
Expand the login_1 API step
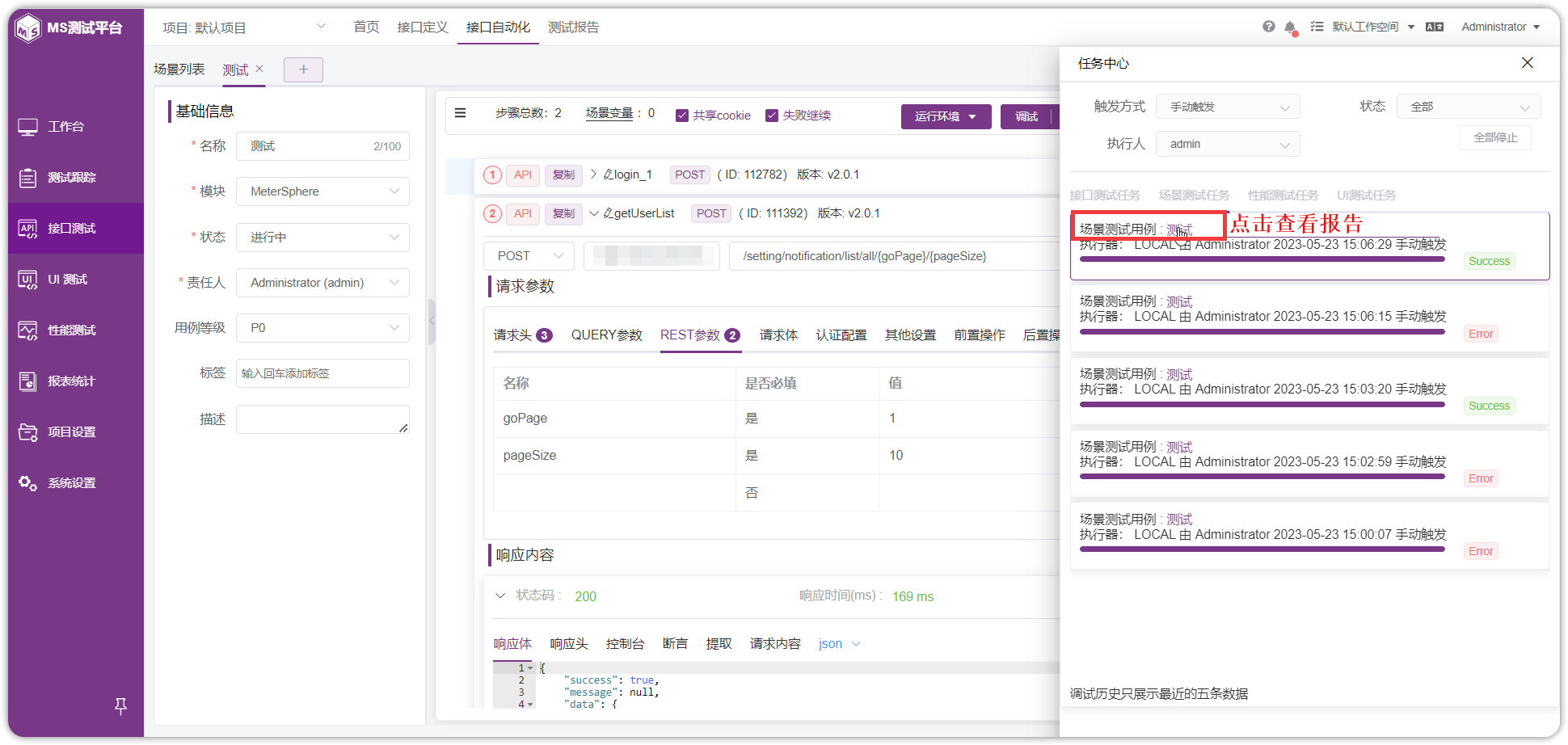point(594,175)
